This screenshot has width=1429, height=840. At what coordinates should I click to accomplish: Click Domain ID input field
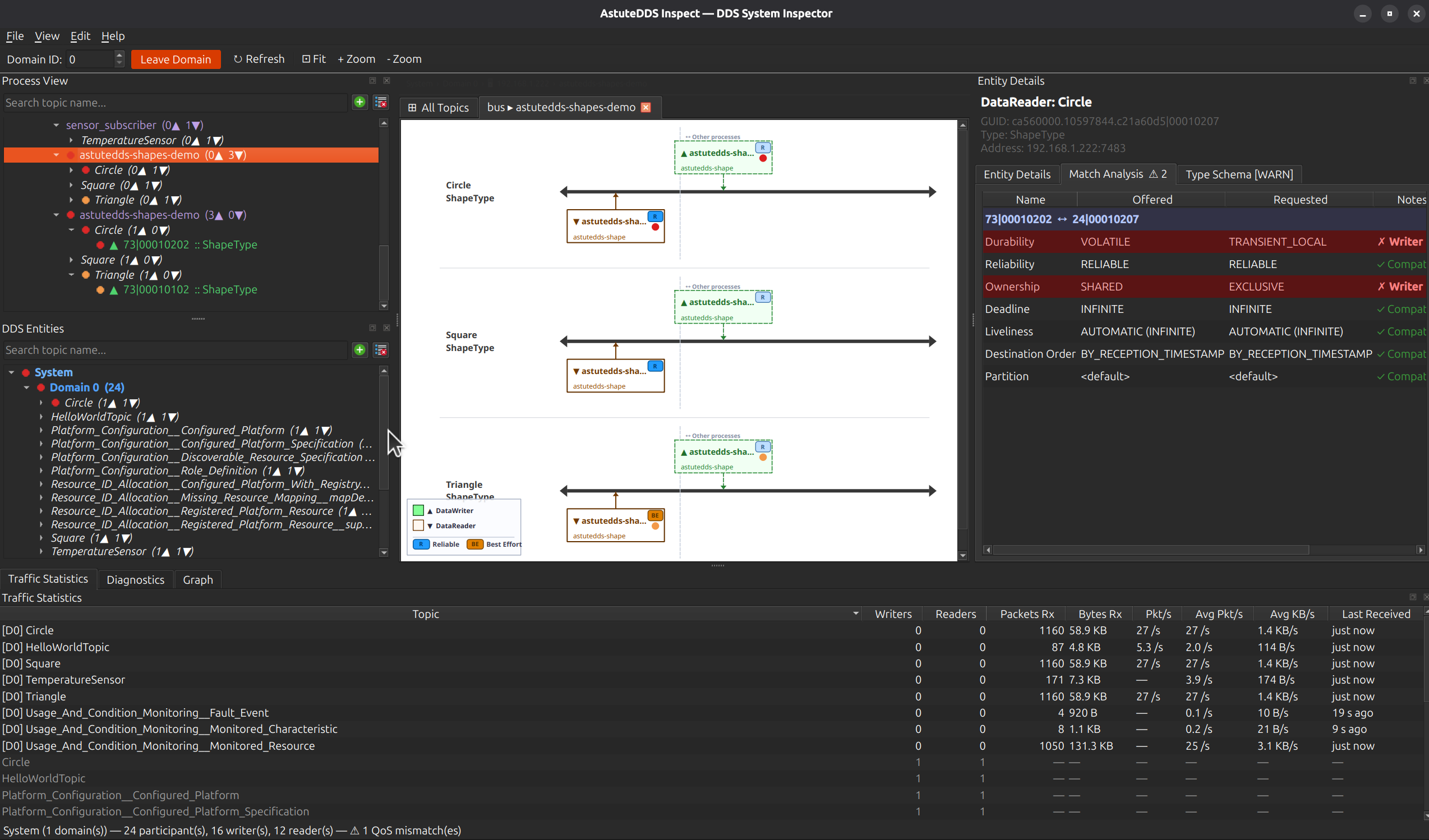pos(90,59)
